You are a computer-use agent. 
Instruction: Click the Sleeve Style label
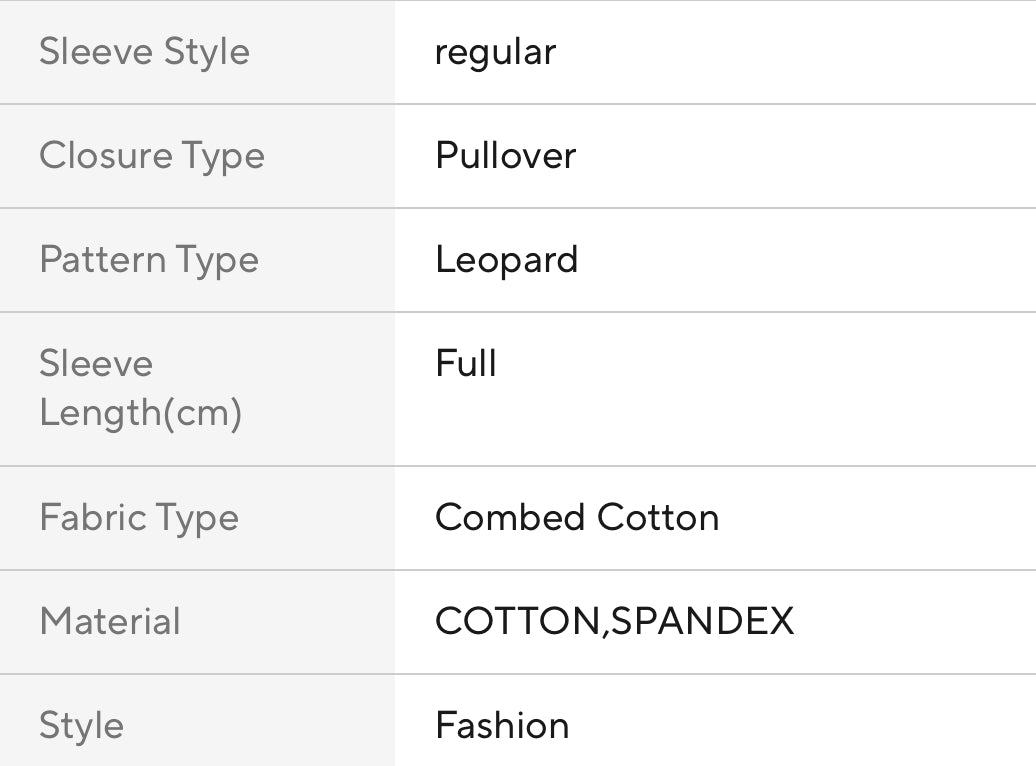(x=144, y=52)
